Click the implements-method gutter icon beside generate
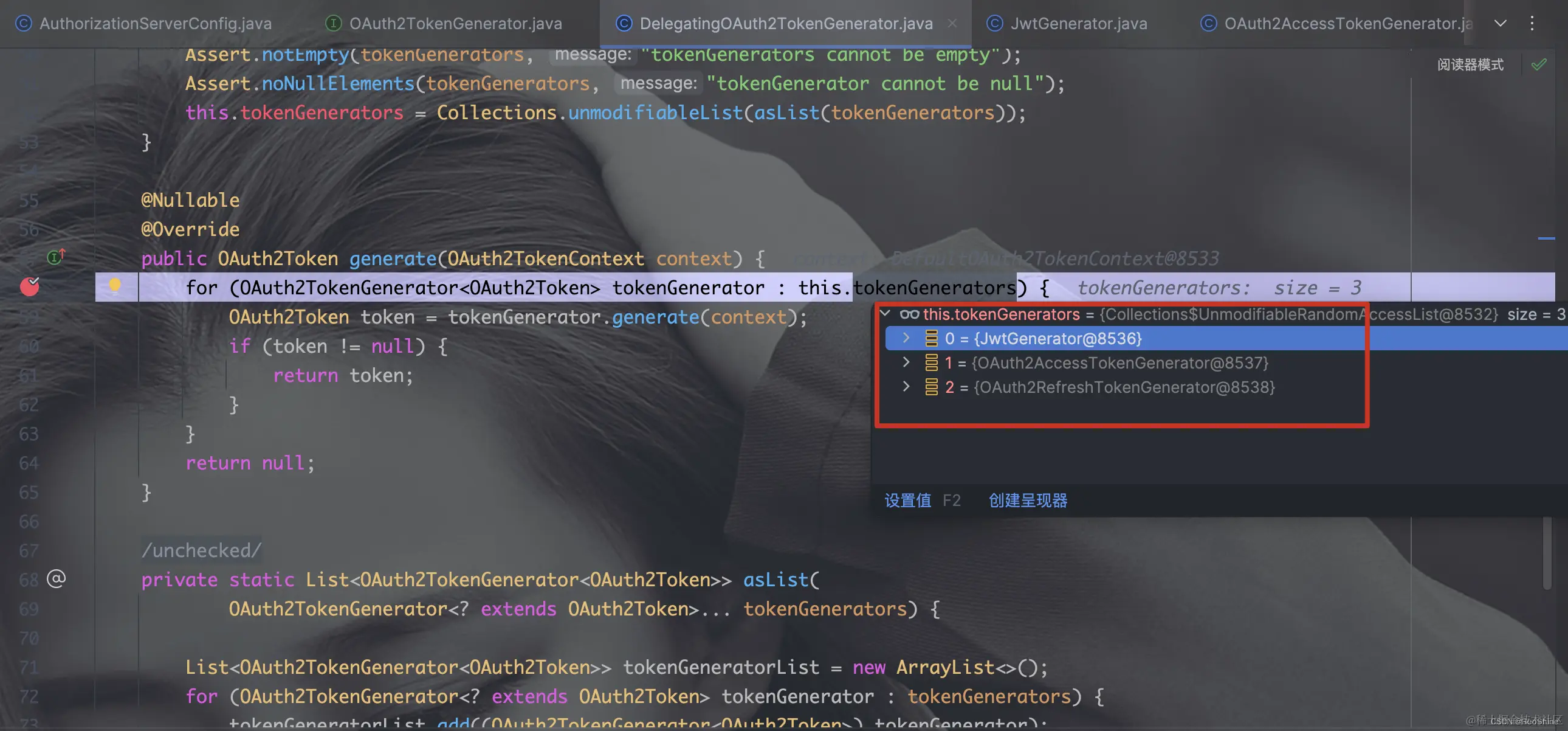 point(55,257)
